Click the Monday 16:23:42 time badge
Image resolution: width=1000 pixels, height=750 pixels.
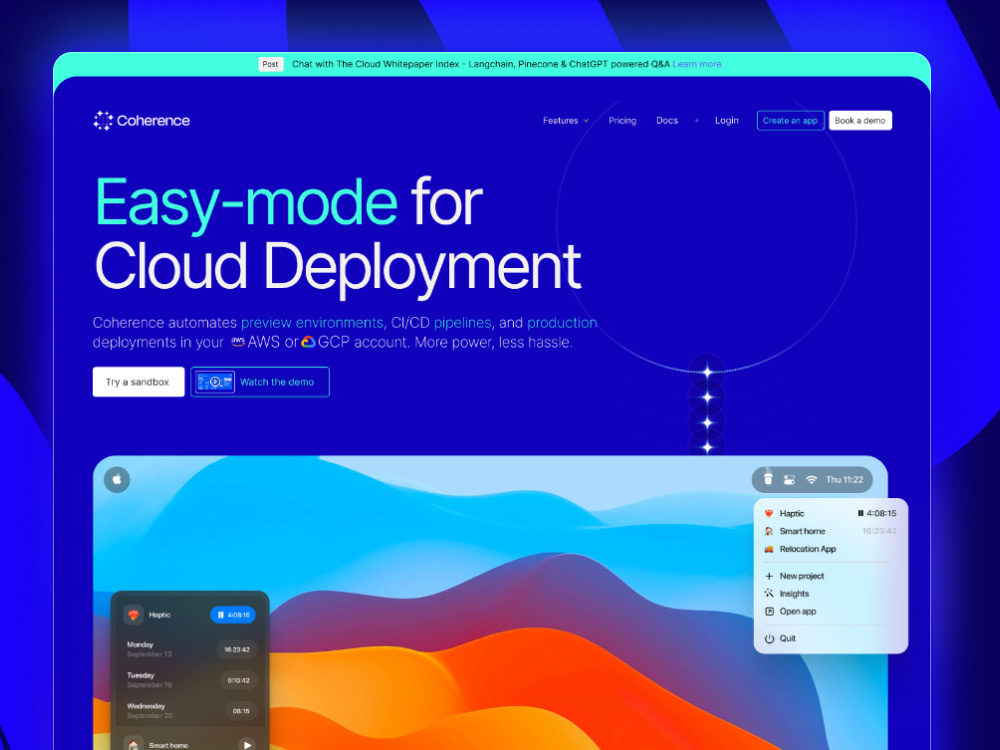237,650
